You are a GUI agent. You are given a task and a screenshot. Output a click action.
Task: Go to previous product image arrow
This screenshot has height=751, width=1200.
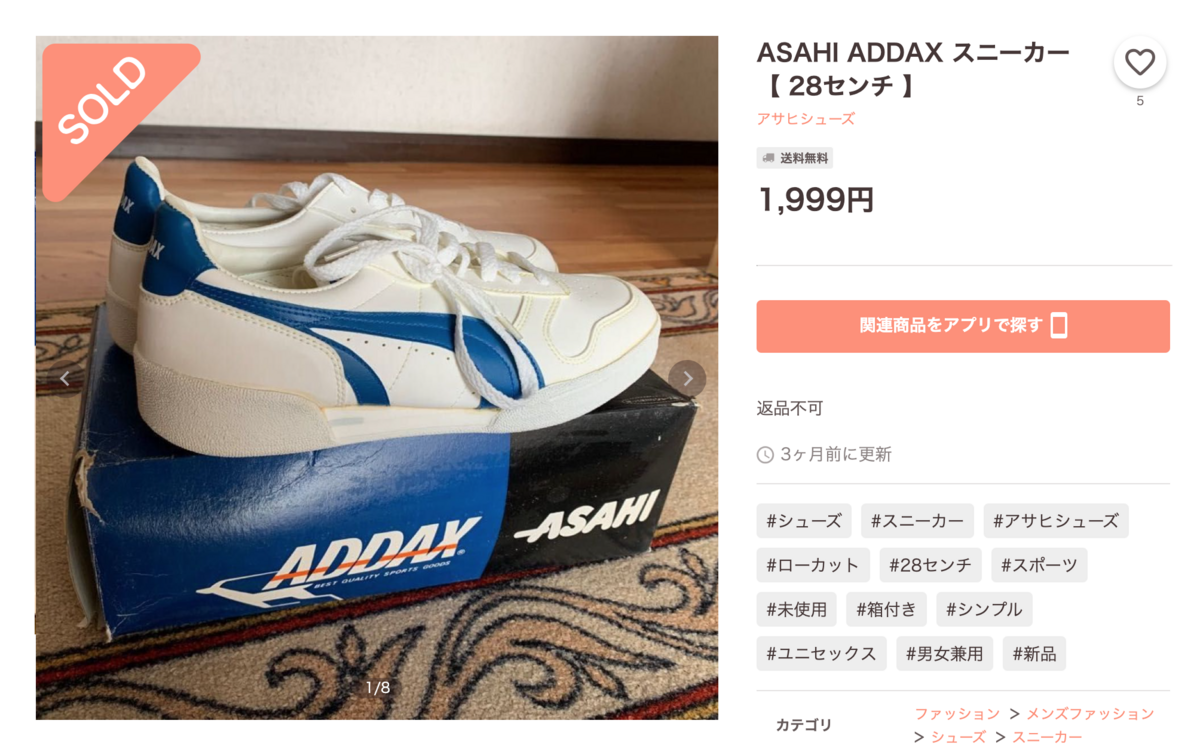pos(65,379)
